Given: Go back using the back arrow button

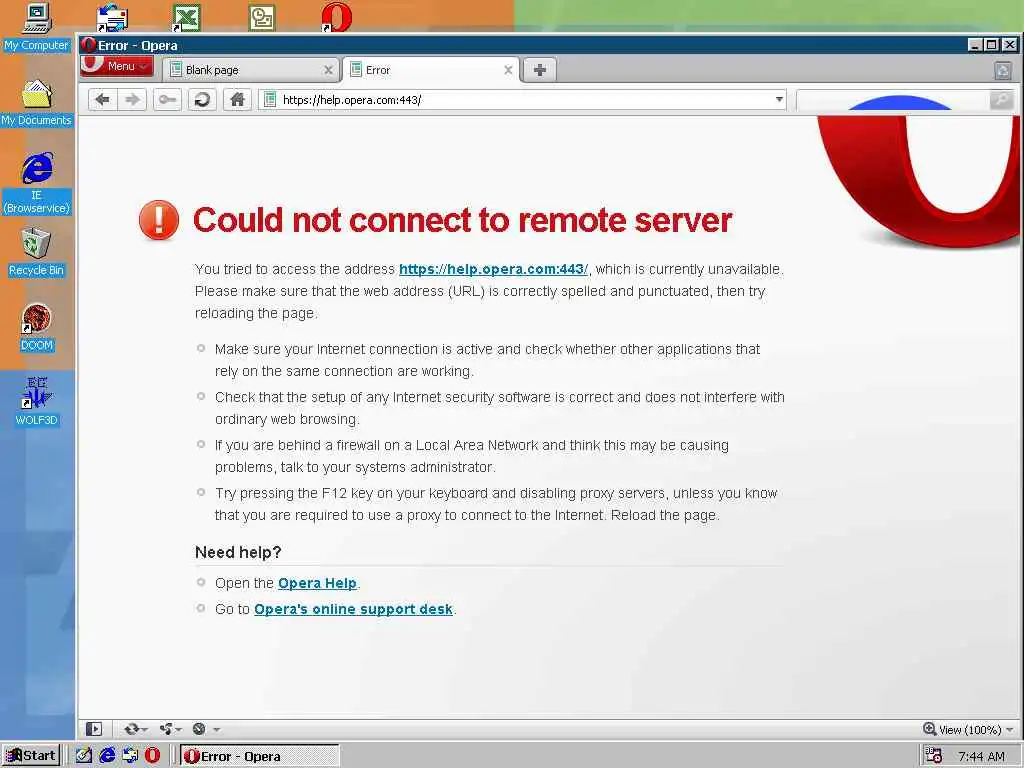Looking at the screenshot, I should point(103,100).
